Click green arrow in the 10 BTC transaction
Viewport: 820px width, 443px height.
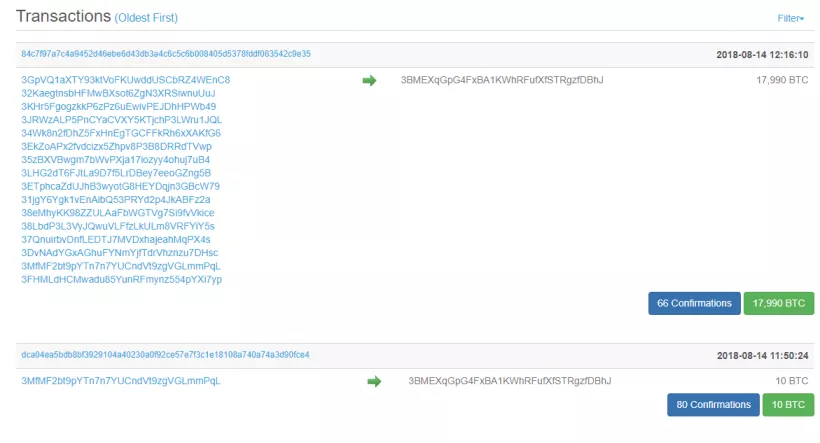coord(374,381)
